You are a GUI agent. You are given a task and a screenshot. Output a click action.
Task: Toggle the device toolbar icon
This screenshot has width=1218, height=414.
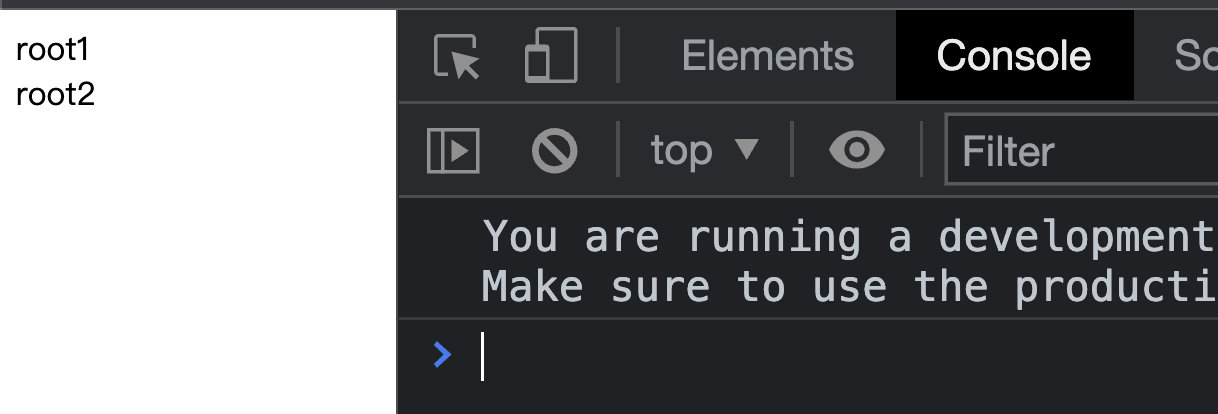click(551, 56)
